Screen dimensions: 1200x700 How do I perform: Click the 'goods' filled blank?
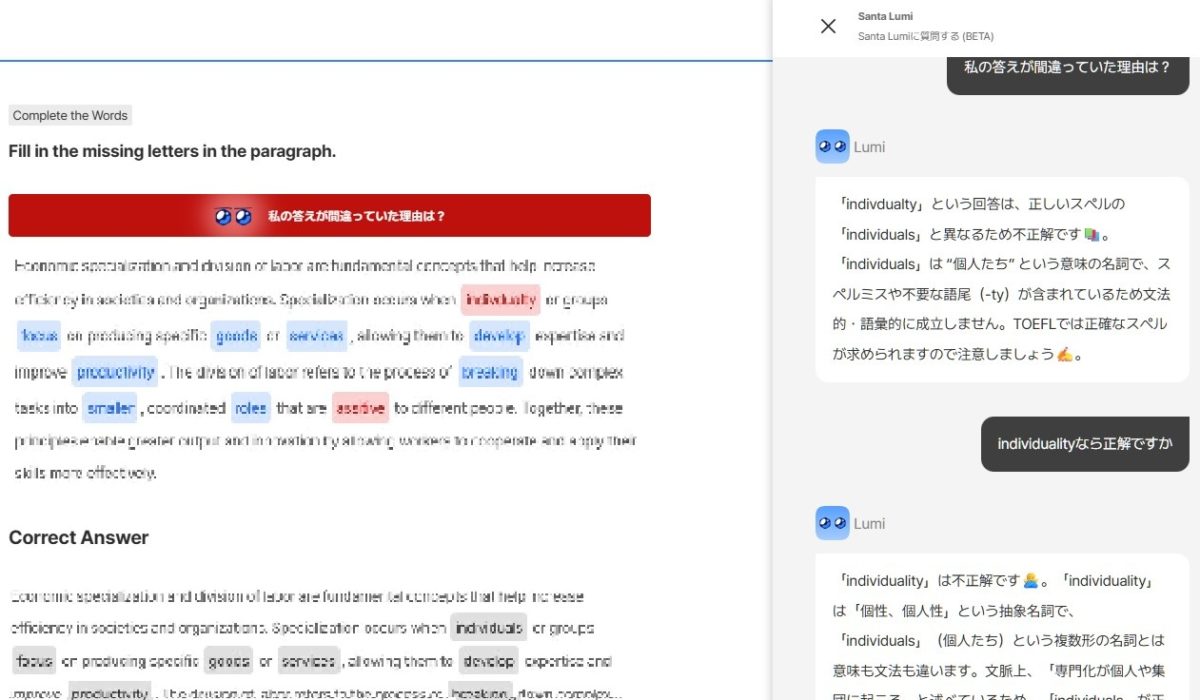pyautogui.click(x=236, y=335)
